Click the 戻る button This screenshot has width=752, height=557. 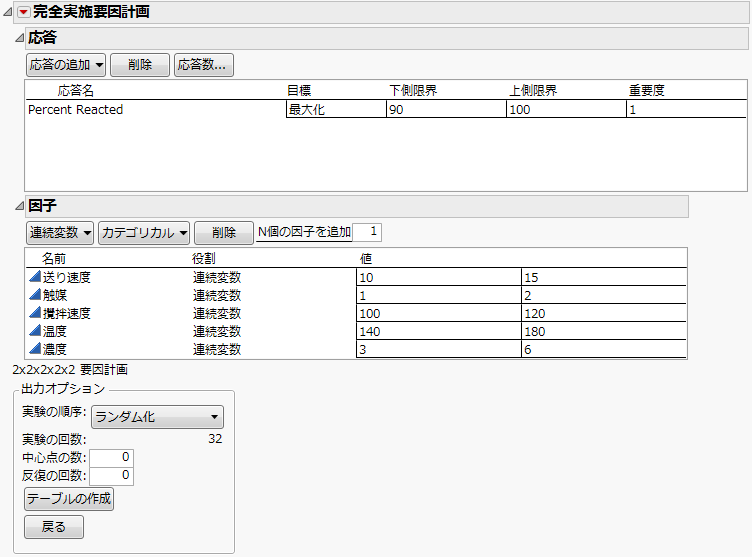pyautogui.click(x=54, y=527)
